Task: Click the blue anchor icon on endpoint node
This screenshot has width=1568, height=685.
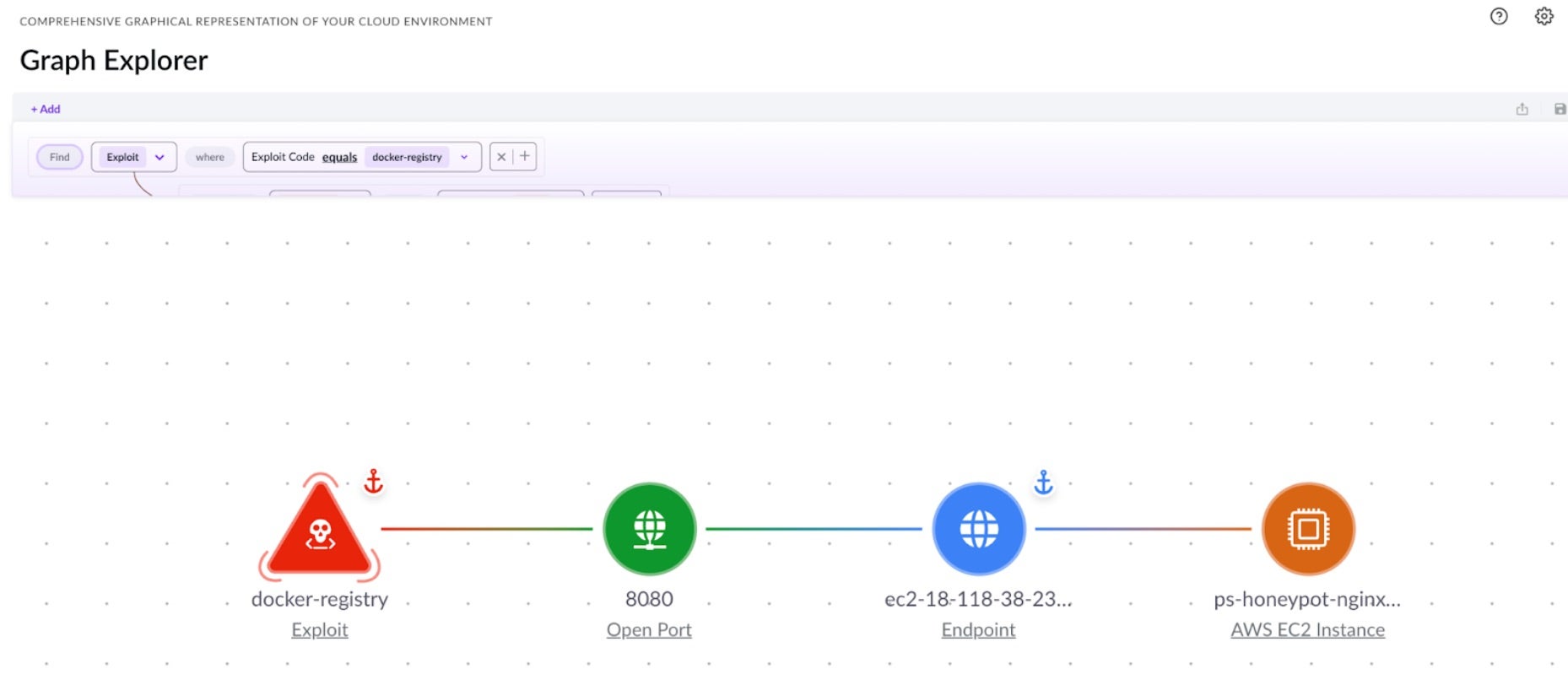Action: [1043, 482]
